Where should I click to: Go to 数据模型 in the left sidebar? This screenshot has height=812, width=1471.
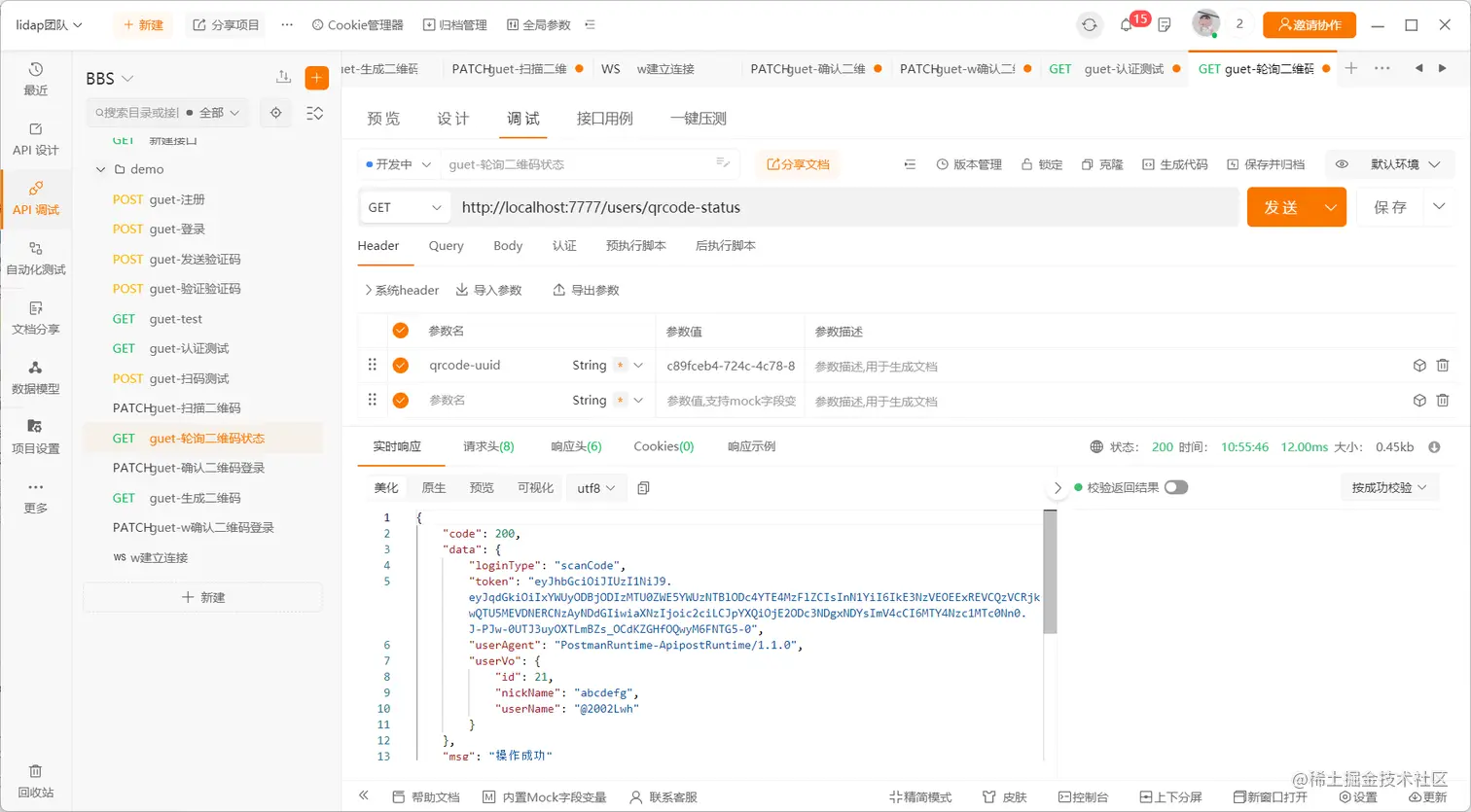tap(36, 378)
